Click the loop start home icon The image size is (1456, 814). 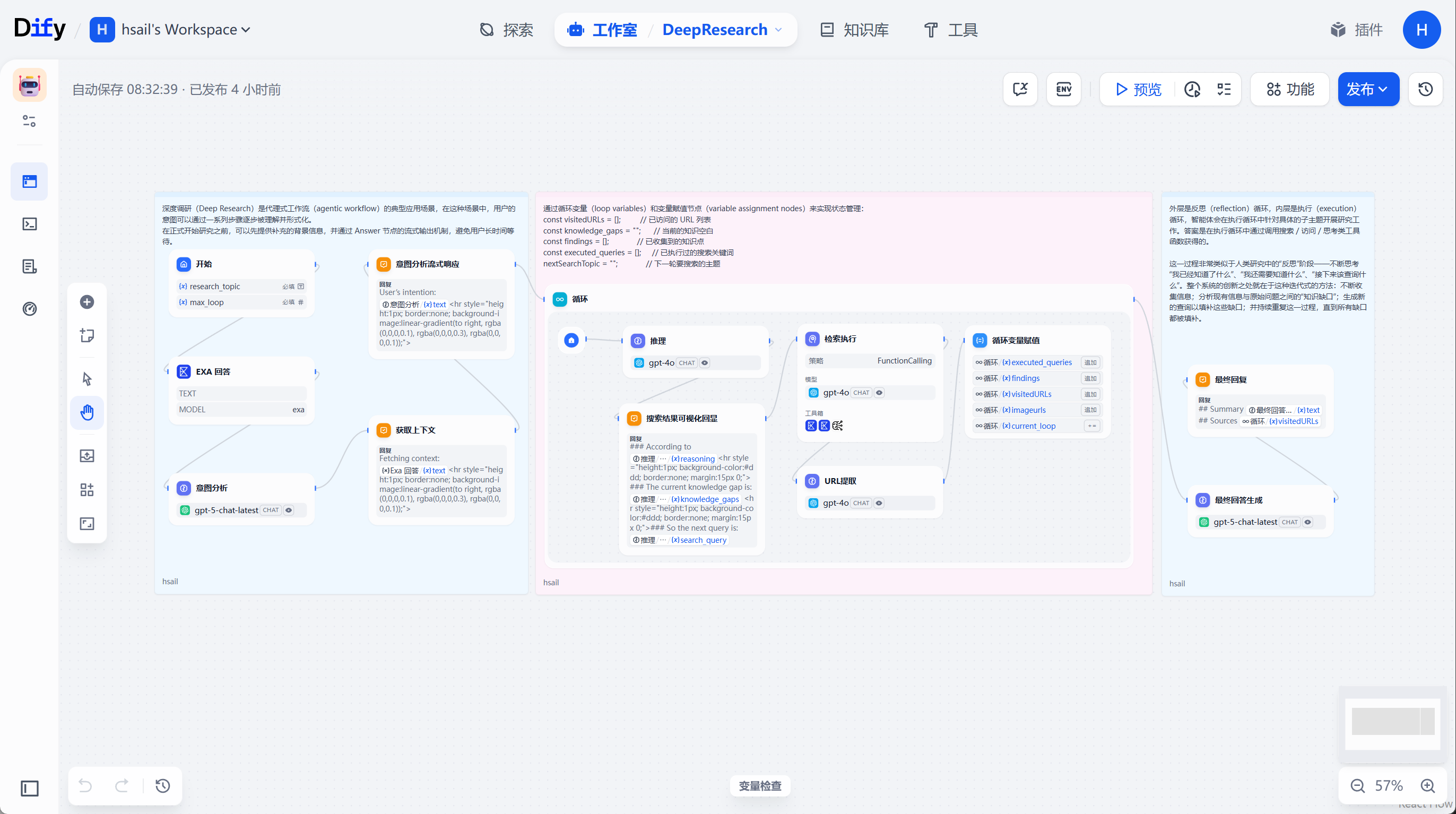click(x=571, y=340)
